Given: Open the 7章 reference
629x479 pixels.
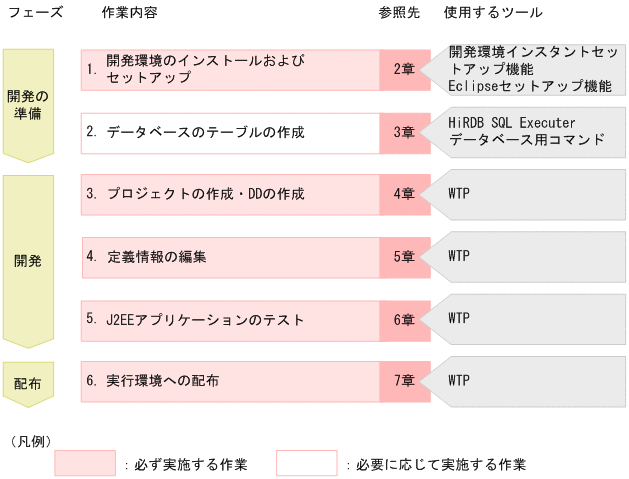Looking at the screenshot, I should (404, 381).
